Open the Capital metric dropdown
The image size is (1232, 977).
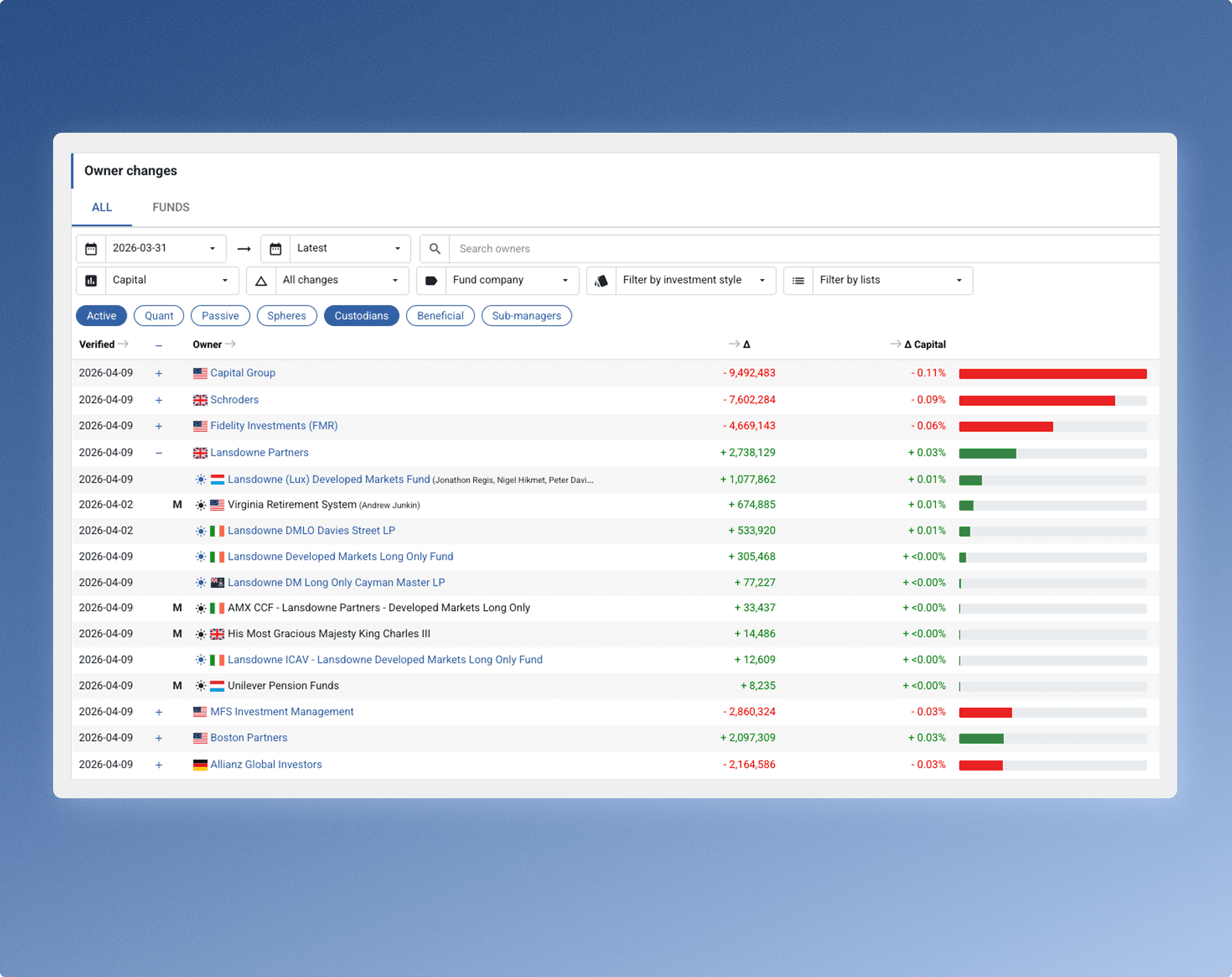pyautogui.click(x=172, y=280)
